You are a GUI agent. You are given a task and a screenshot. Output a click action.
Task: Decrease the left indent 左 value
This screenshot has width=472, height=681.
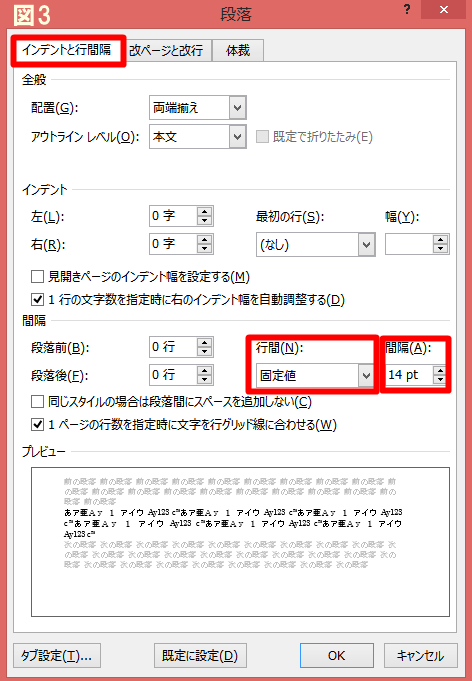(x=204, y=221)
